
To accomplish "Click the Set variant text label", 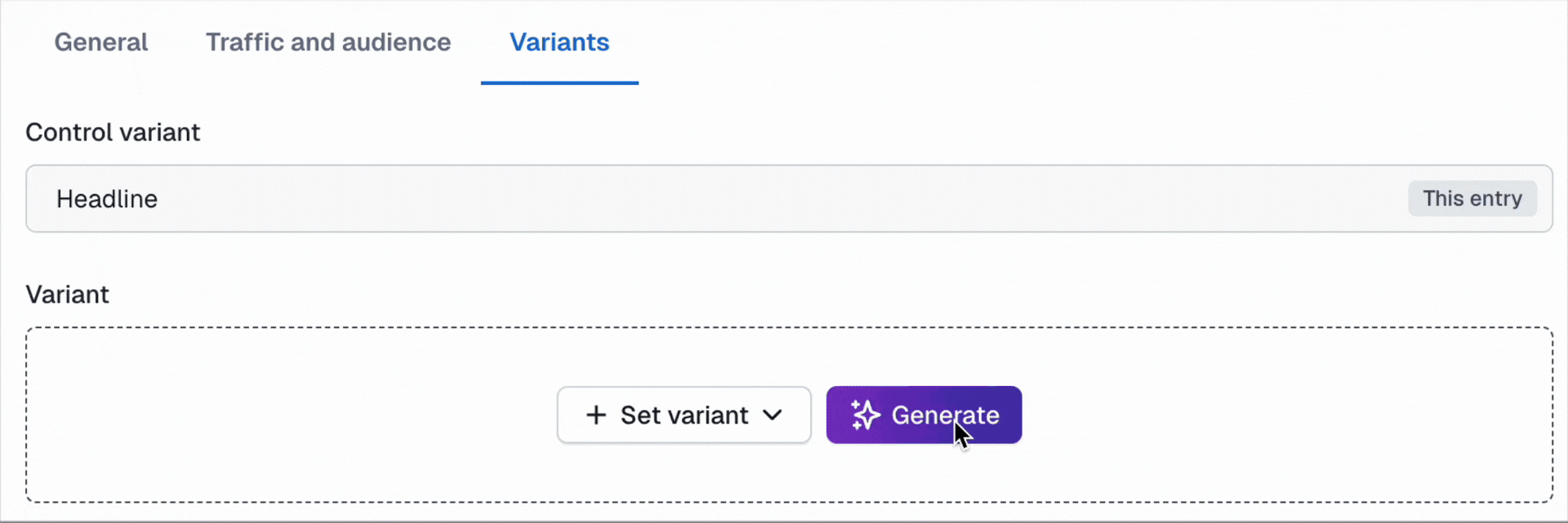I will click(684, 415).
